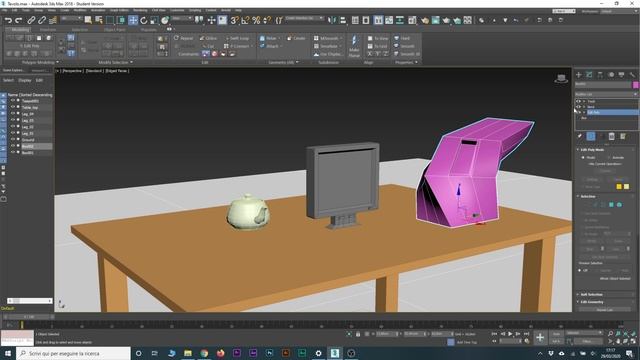The image size is (640, 360).
Task: Click the Pin Stack icon
Action: [580, 136]
